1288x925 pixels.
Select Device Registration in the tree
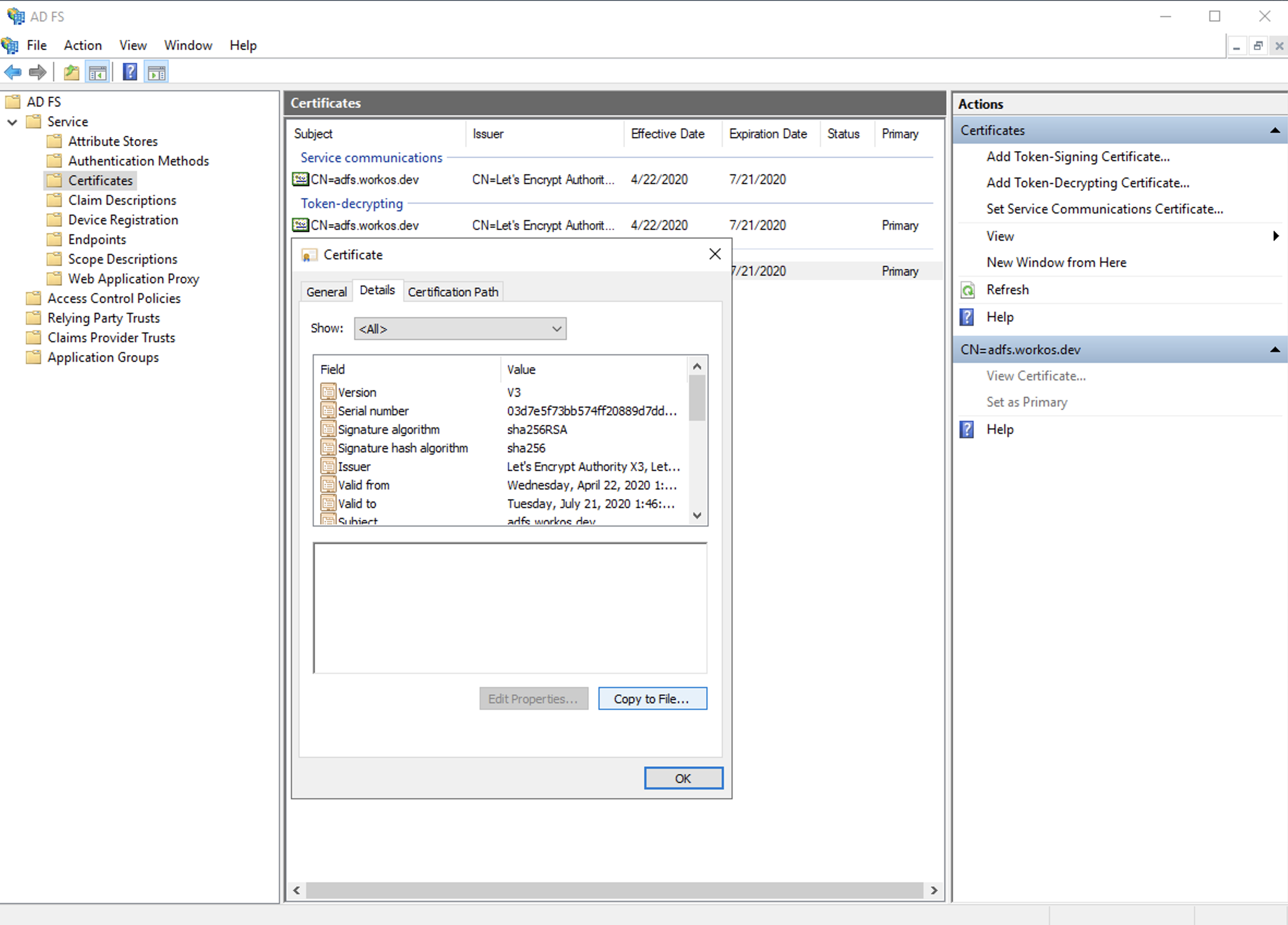(x=123, y=220)
